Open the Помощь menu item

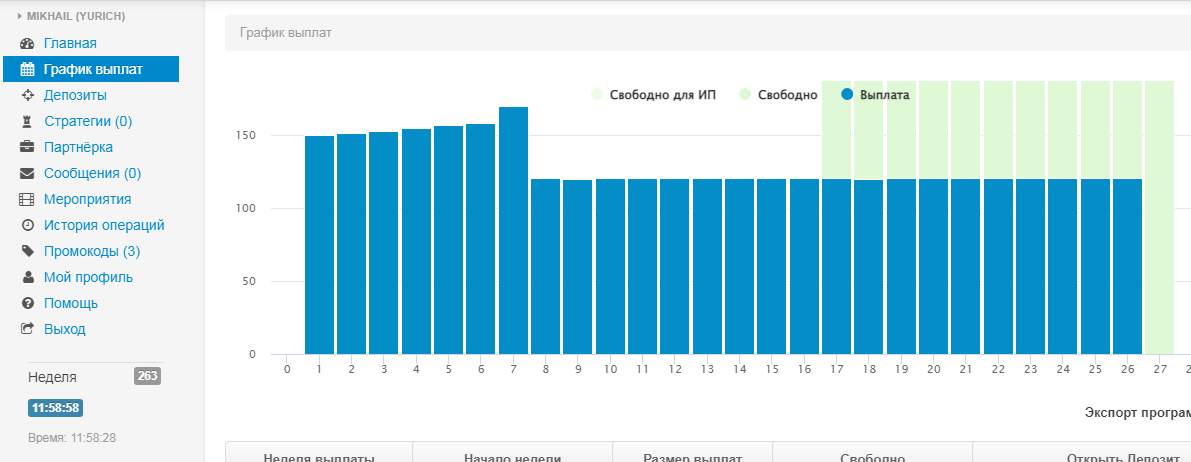(x=70, y=304)
